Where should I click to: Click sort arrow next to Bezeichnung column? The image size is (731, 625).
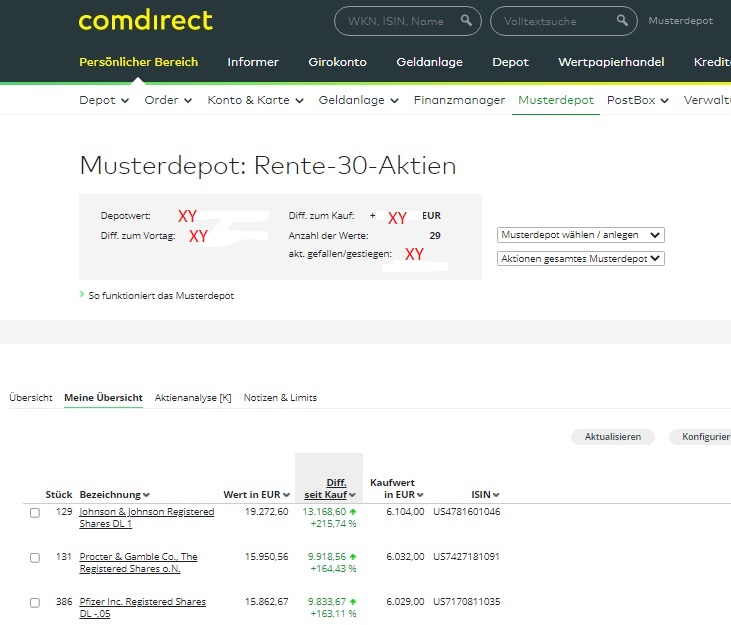coord(147,495)
